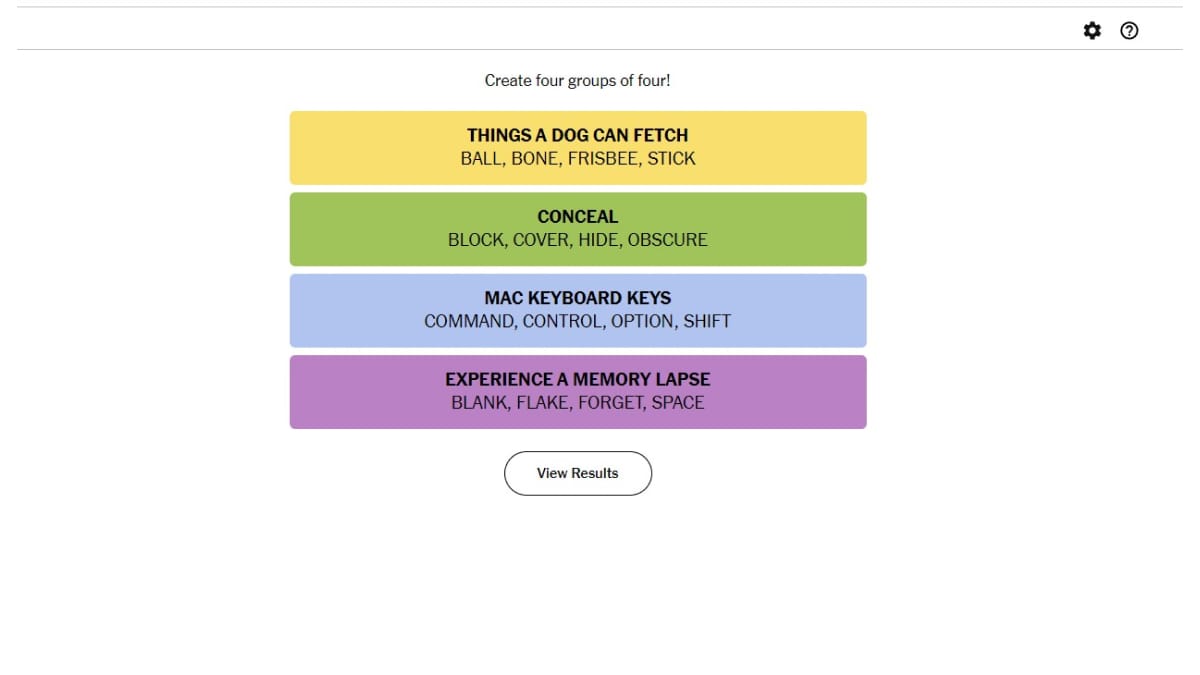Click the help question mark icon

pos(1129,31)
